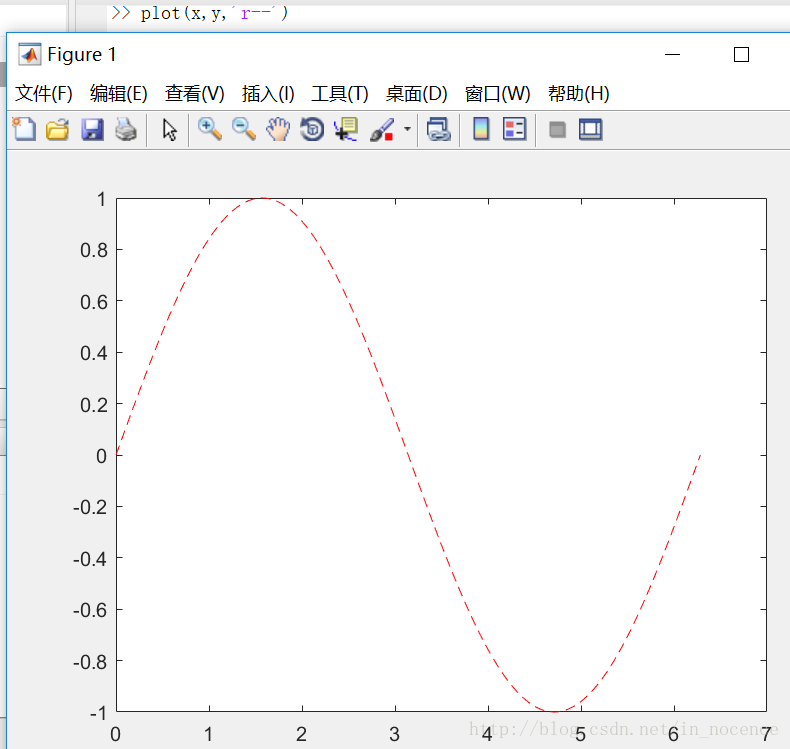
Task: Show plot tools and dock figure
Action: tap(591, 129)
